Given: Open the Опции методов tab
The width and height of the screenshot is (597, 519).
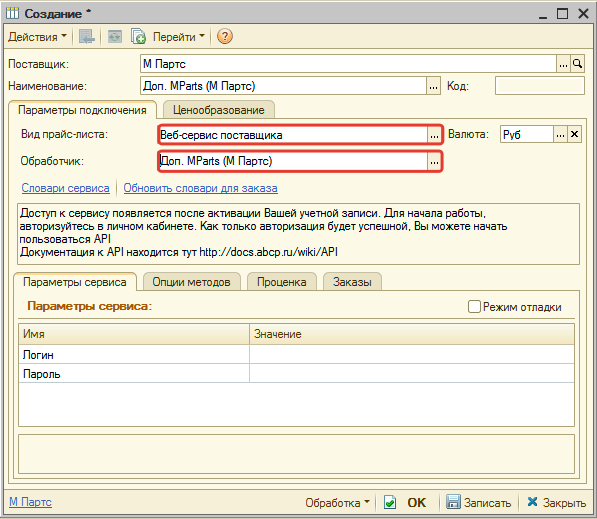Looking at the screenshot, I should pyautogui.click(x=192, y=282).
